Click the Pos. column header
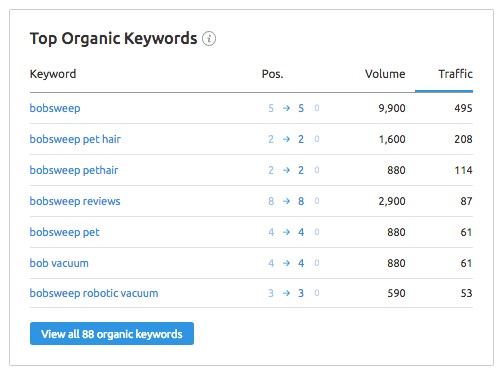504x375 pixels. pyautogui.click(x=272, y=74)
